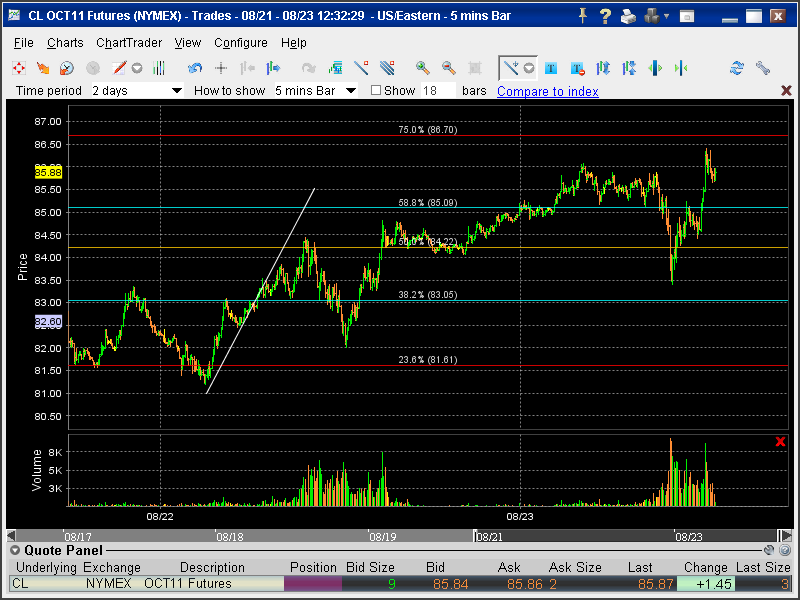Screen dimensions: 800x600
Task: Click the Compare to index link
Action: pyautogui.click(x=547, y=91)
